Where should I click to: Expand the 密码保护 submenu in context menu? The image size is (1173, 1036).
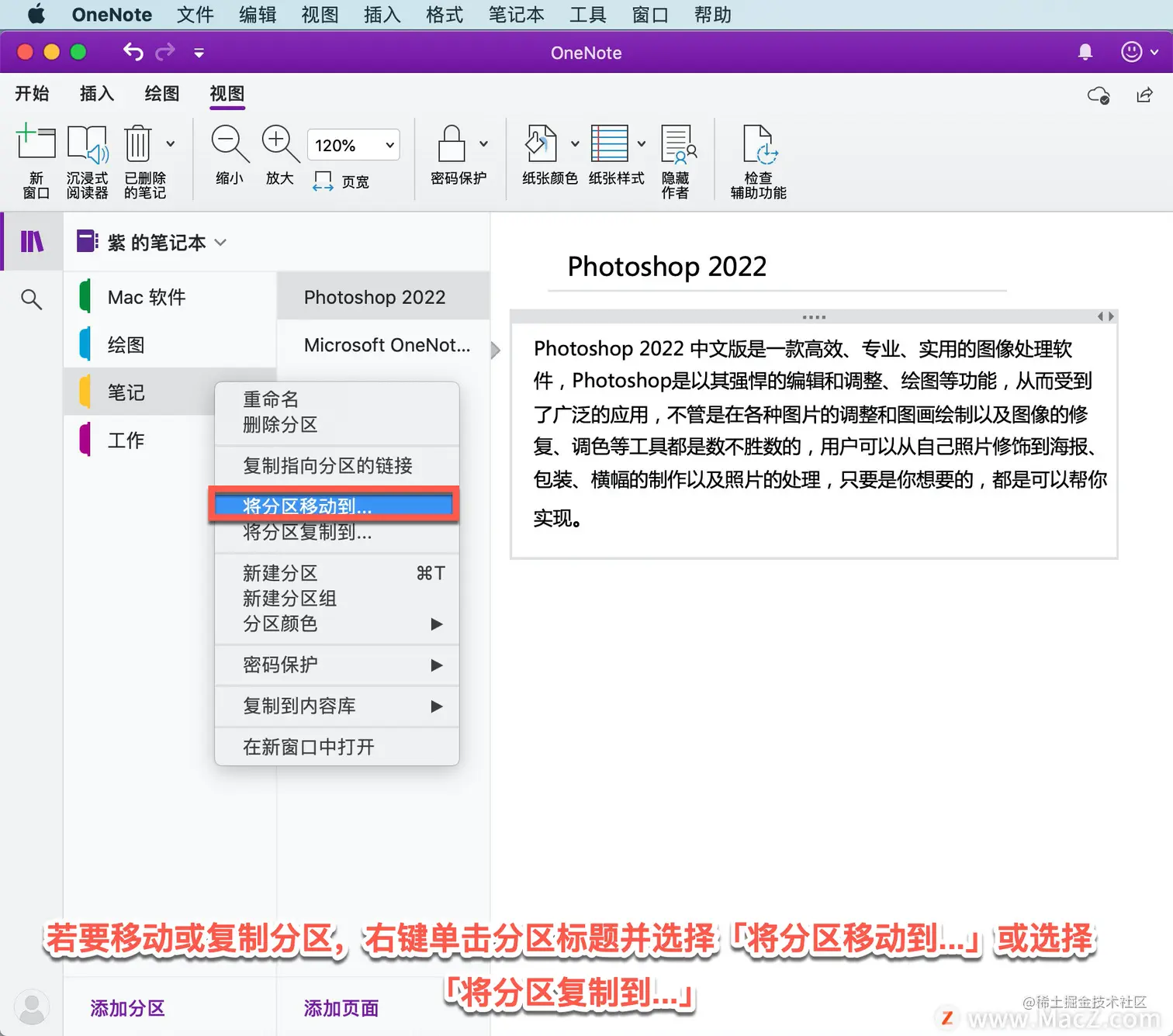[x=337, y=665]
